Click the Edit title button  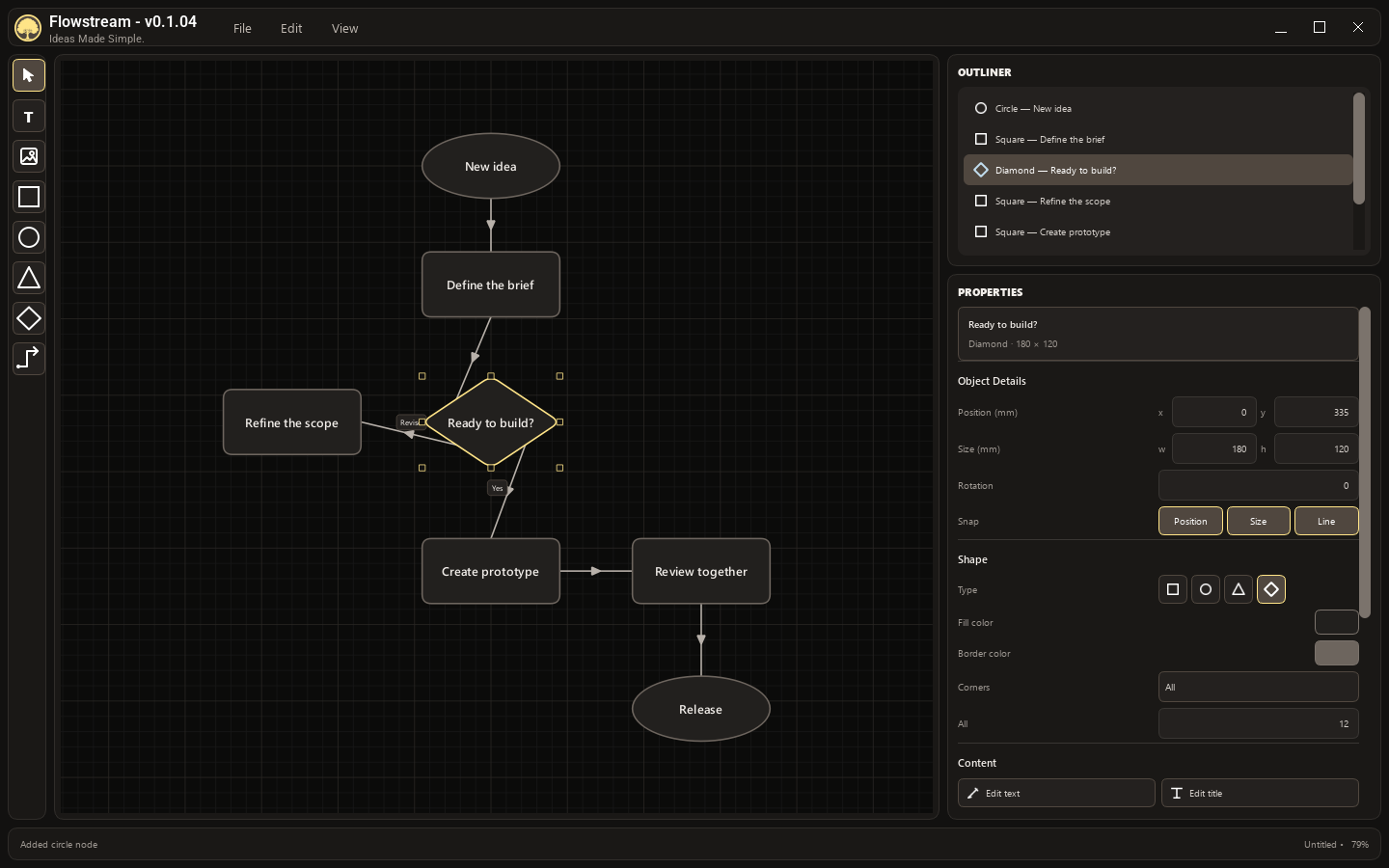coord(1260,793)
